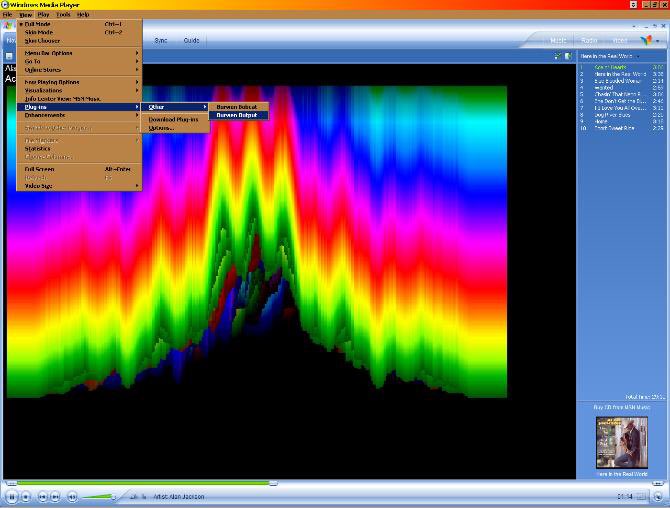This screenshot has width=670, height=508.
Task: Select track 6 She Don't Get the B...
Action: 621,101
